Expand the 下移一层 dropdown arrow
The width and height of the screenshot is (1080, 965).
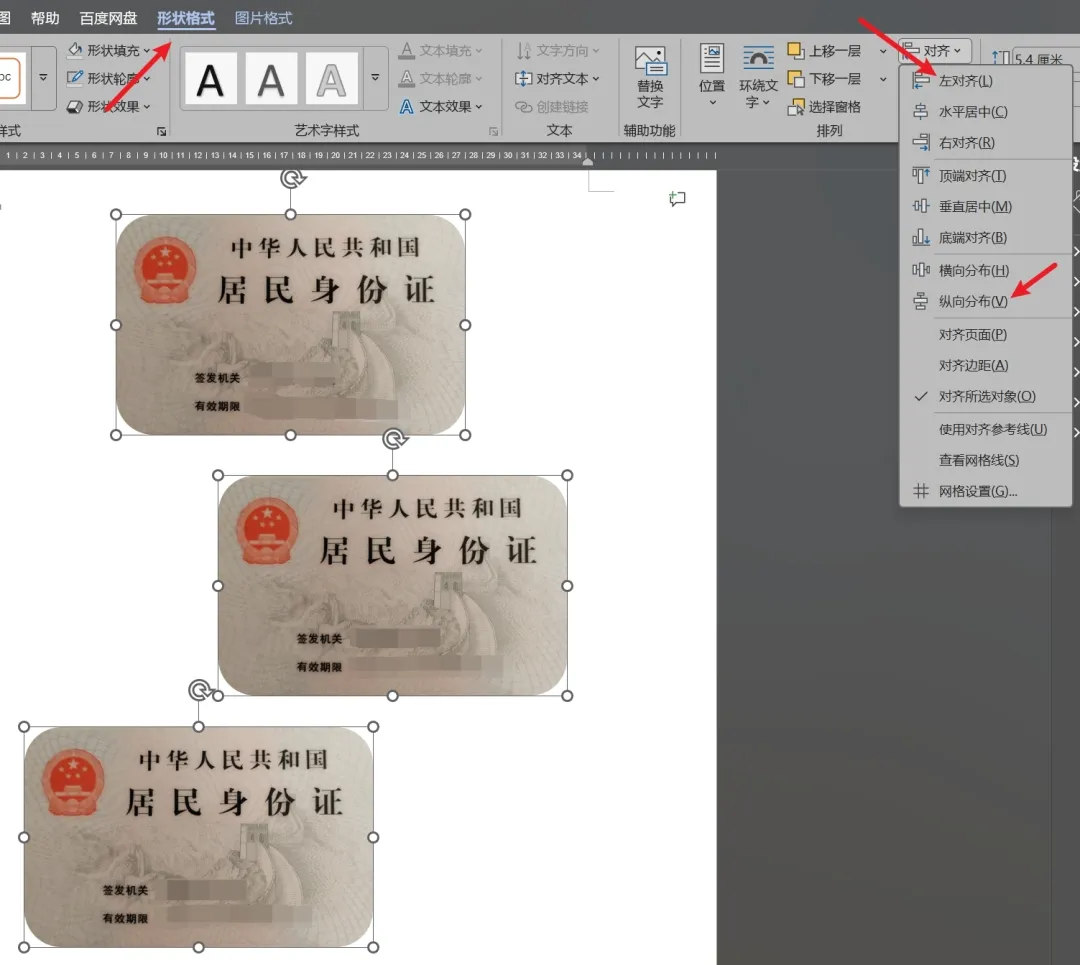click(x=883, y=79)
